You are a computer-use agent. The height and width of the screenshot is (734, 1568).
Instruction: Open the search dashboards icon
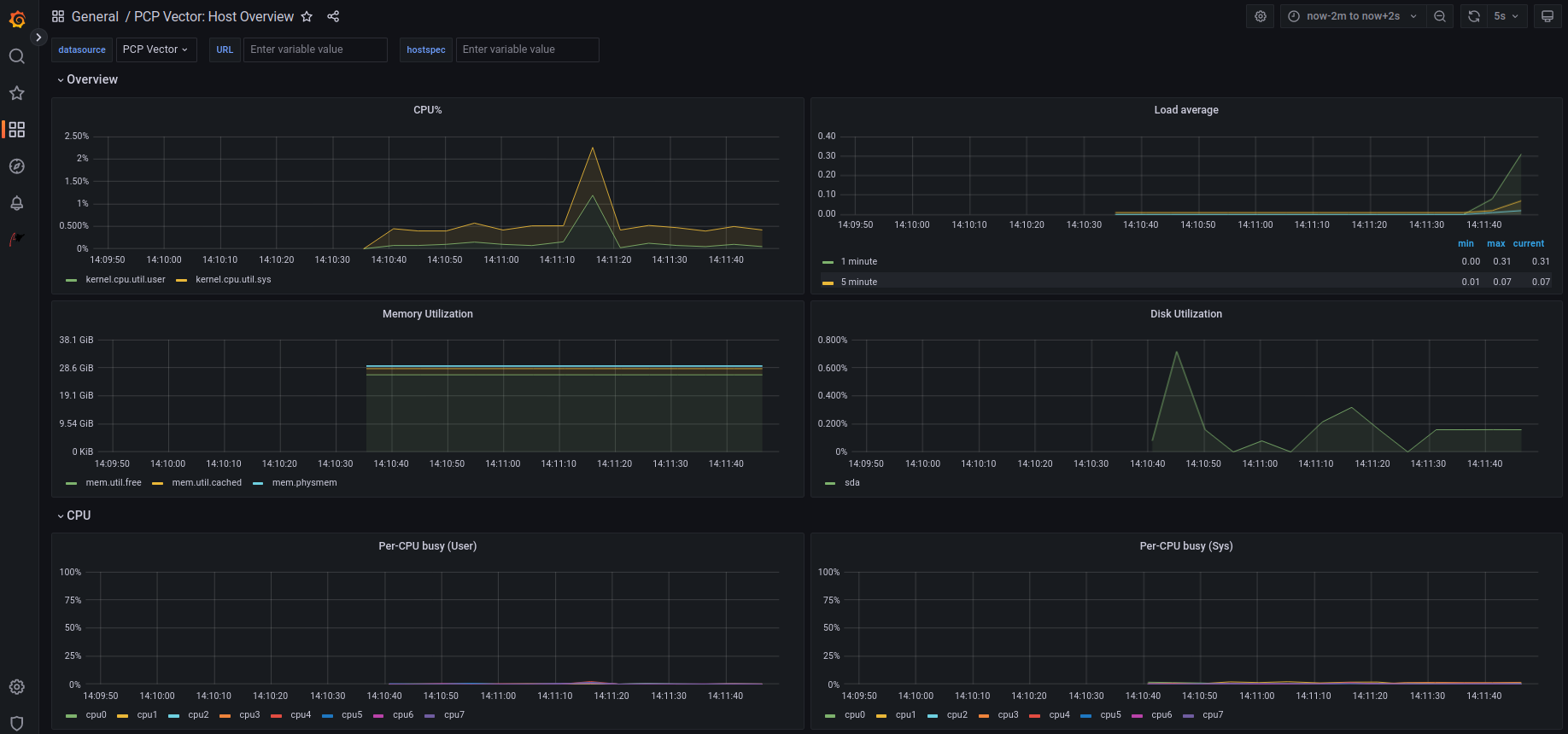[17, 56]
